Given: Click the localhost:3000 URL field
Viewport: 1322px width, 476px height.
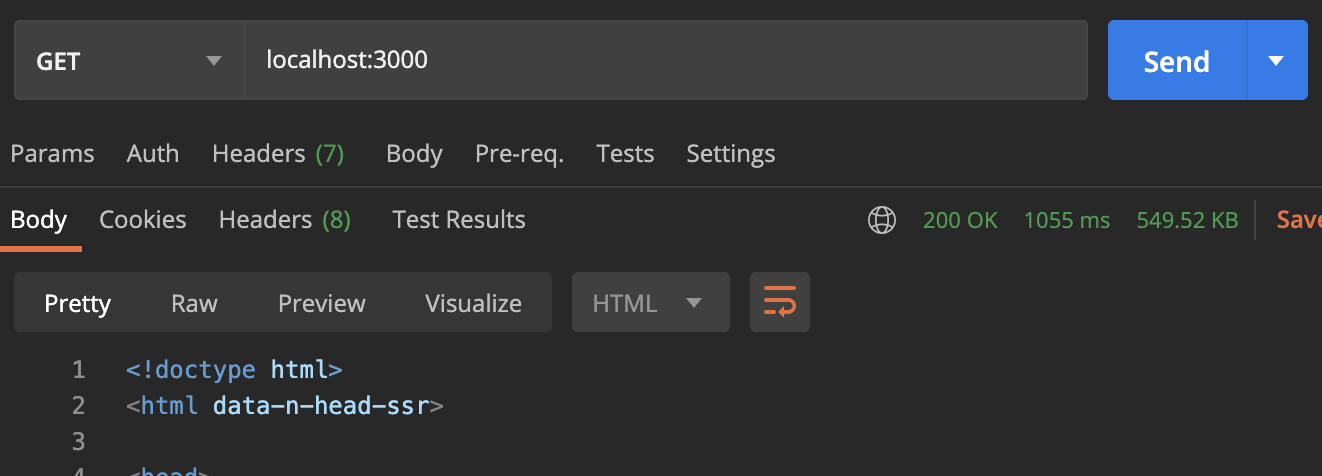Looking at the screenshot, I should [x=665, y=61].
